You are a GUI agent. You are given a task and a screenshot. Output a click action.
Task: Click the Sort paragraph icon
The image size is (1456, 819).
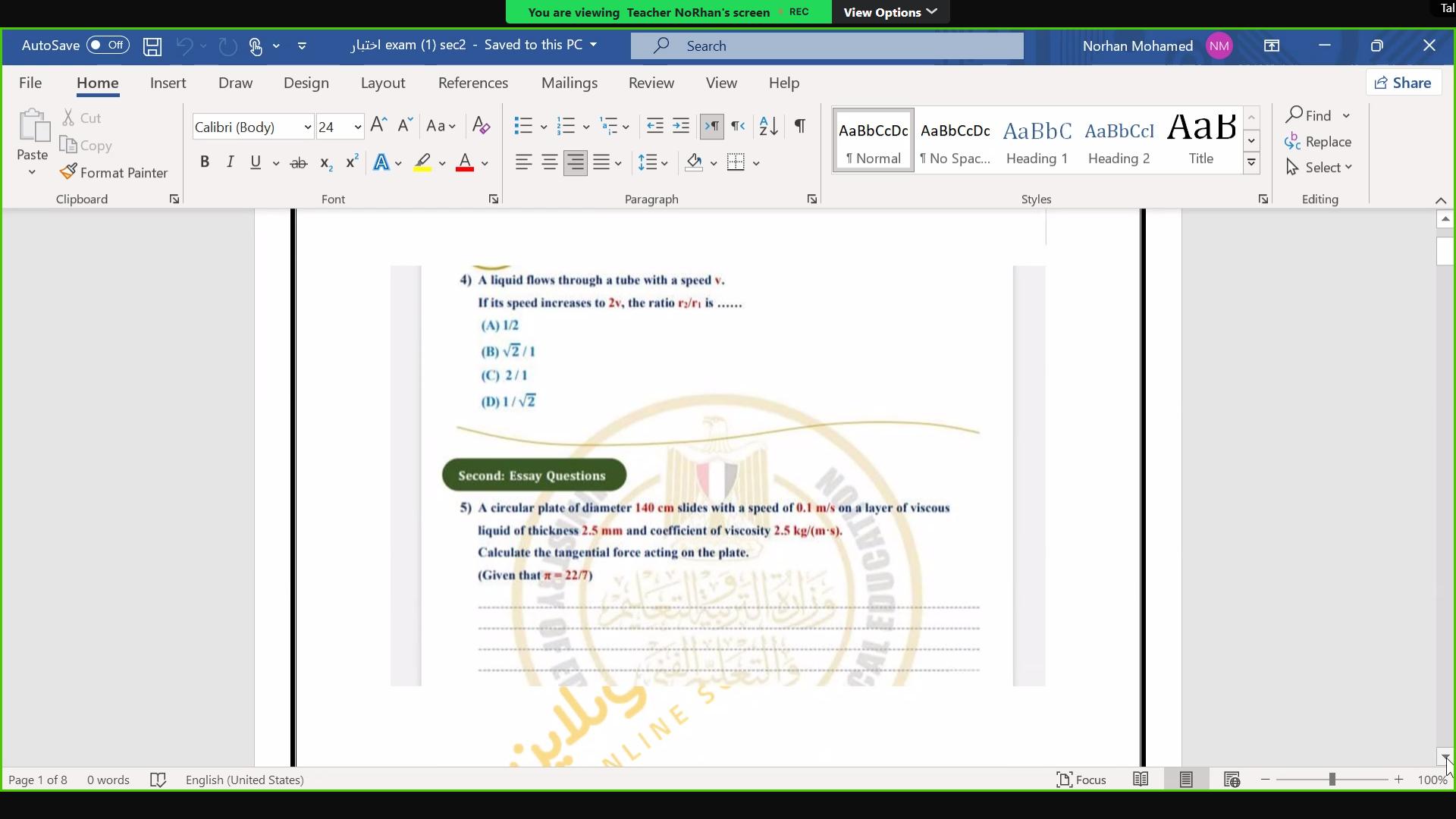coord(768,126)
